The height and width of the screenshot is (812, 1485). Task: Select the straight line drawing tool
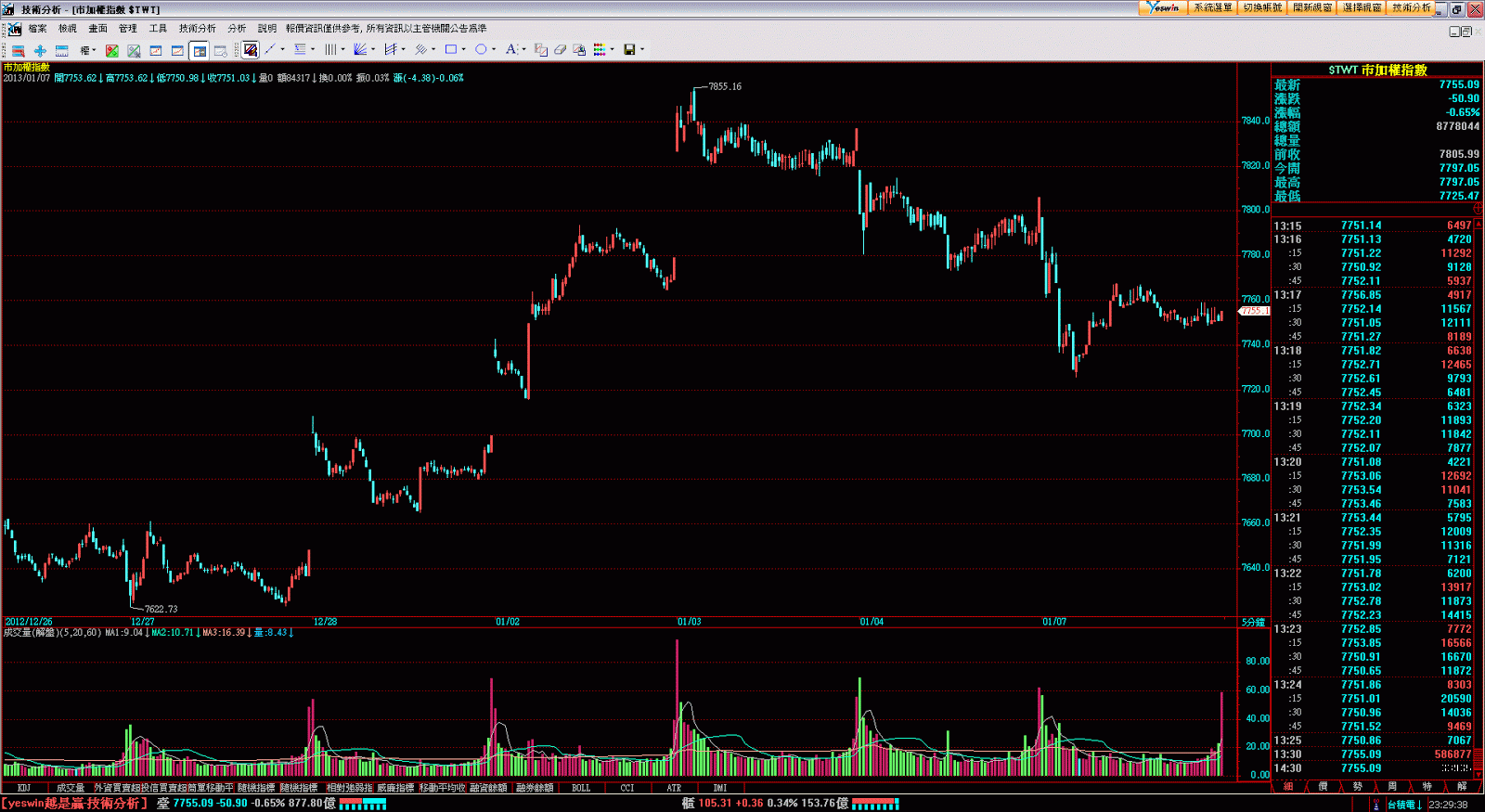[270, 49]
